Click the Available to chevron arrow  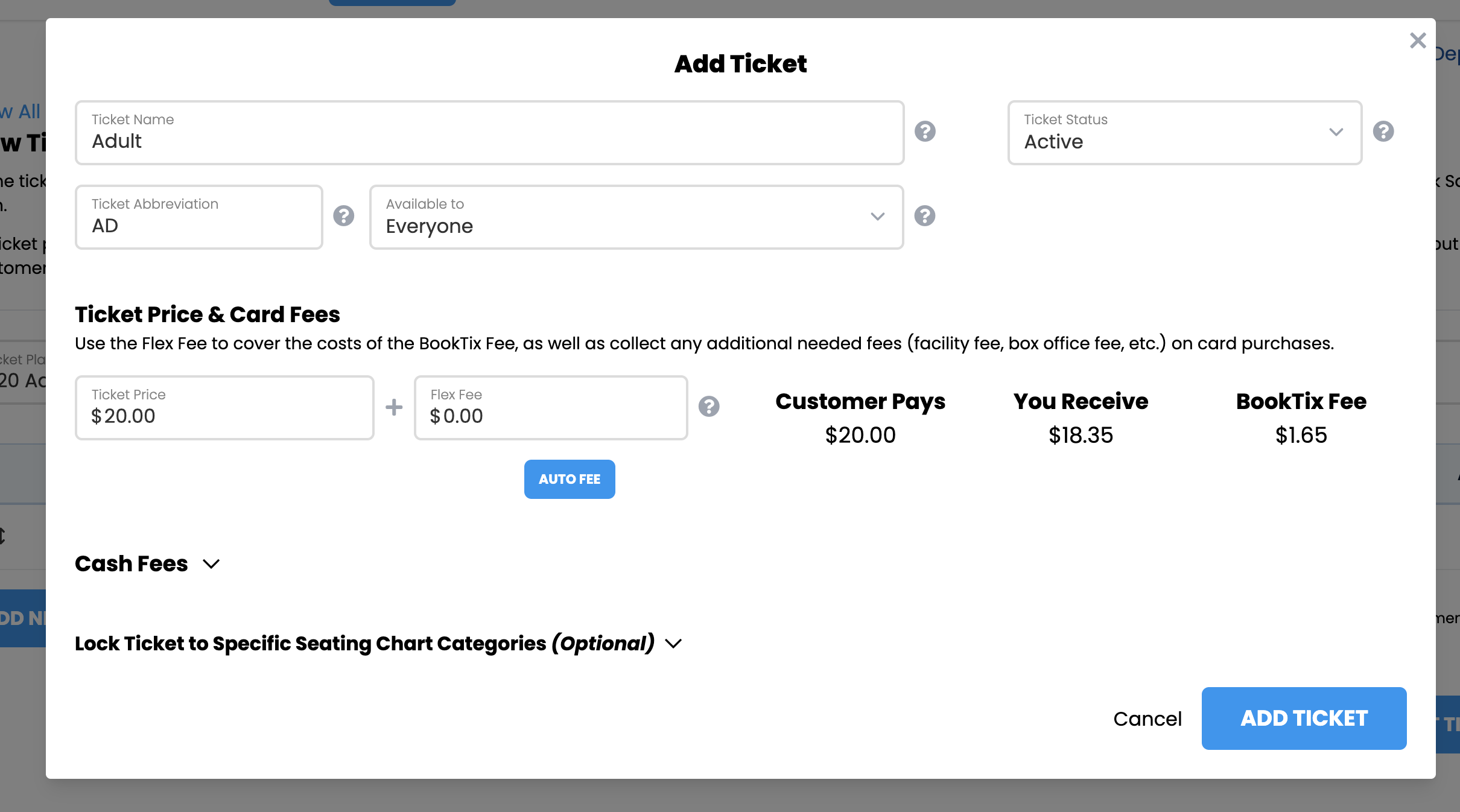tap(878, 217)
